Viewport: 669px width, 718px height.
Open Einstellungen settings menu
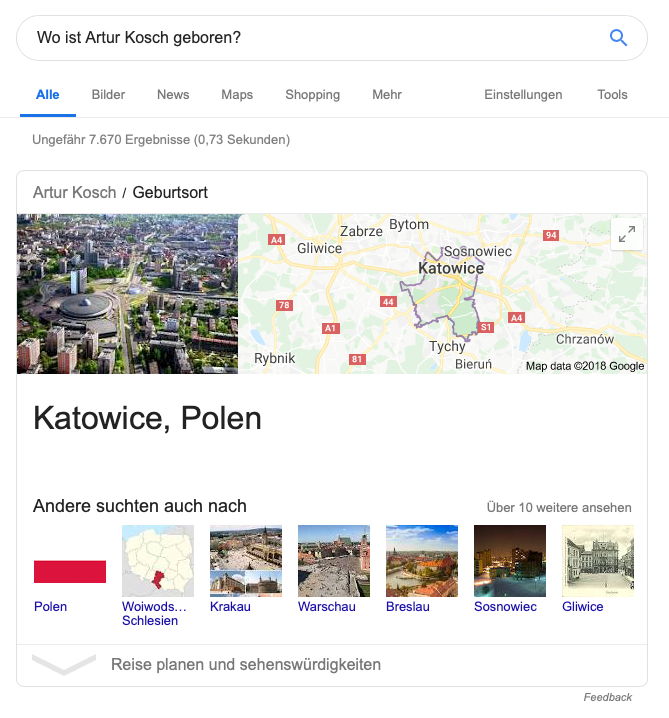click(x=523, y=95)
